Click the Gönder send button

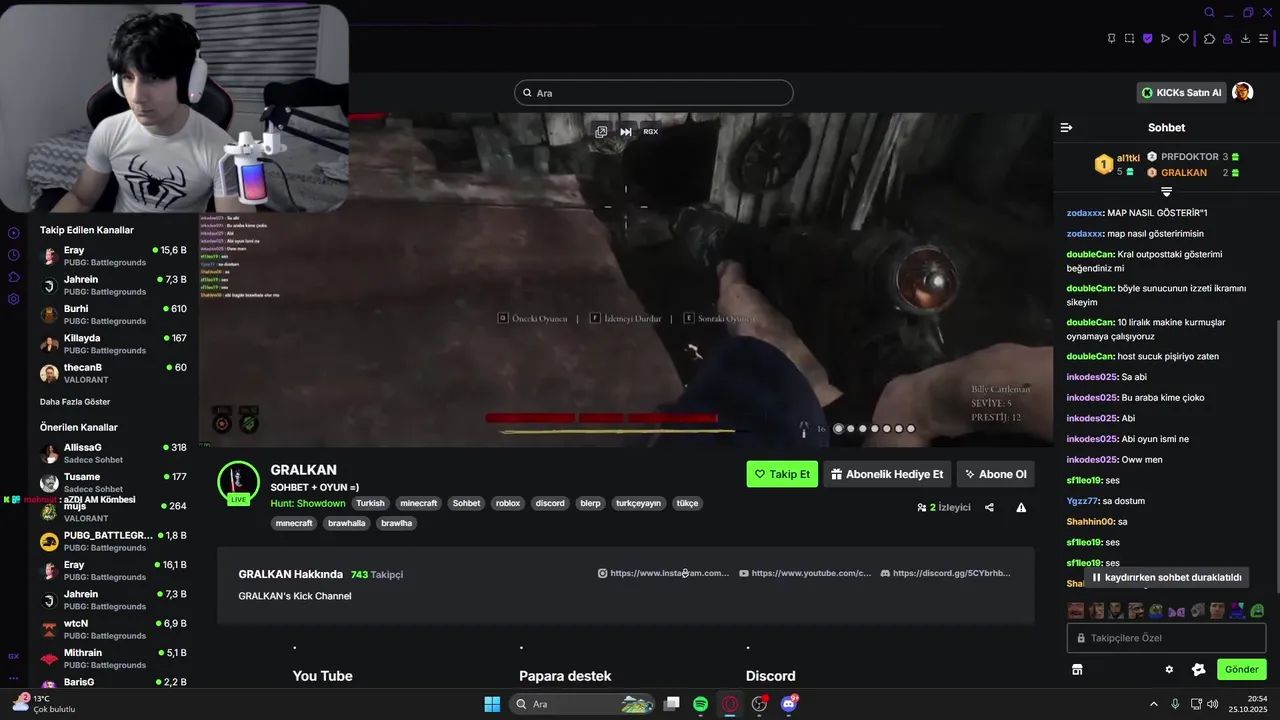[x=1242, y=669]
